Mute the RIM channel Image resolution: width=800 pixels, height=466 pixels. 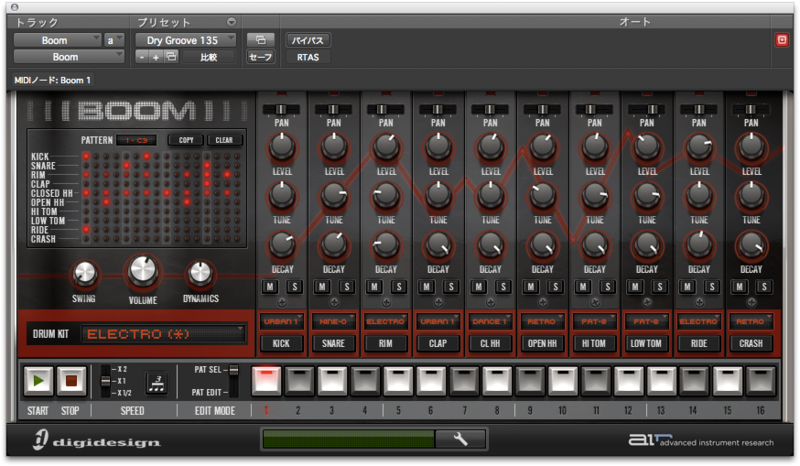[374, 287]
